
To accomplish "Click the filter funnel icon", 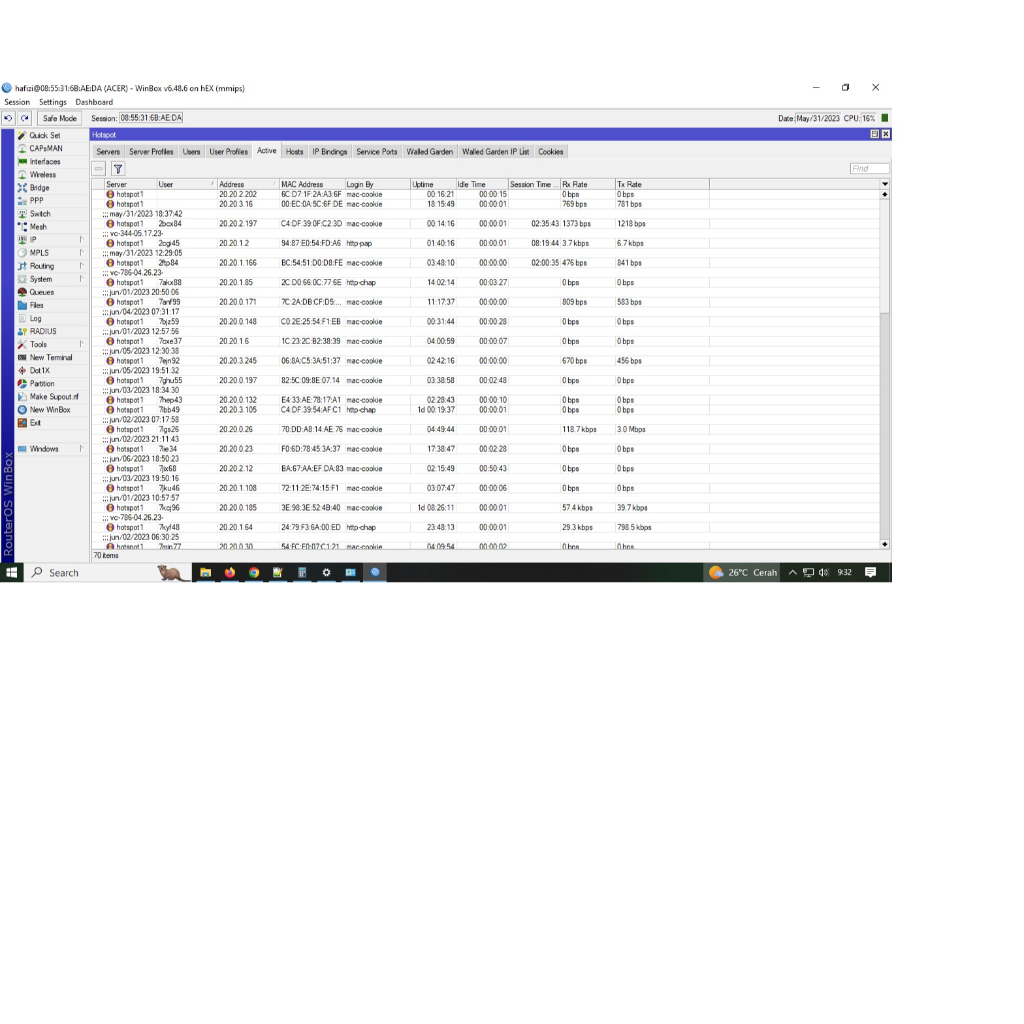I will pyautogui.click(x=118, y=169).
